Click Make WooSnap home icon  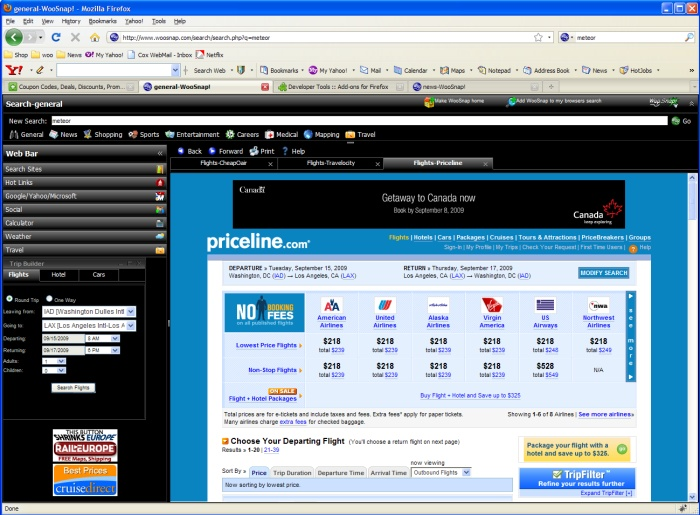pyautogui.click(x=429, y=102)
